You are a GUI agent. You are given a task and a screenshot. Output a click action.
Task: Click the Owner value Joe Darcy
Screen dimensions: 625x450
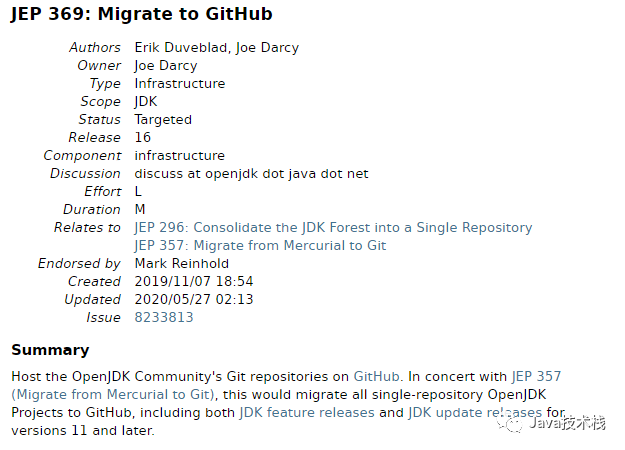pyautogui.click(x=167, y=65)
